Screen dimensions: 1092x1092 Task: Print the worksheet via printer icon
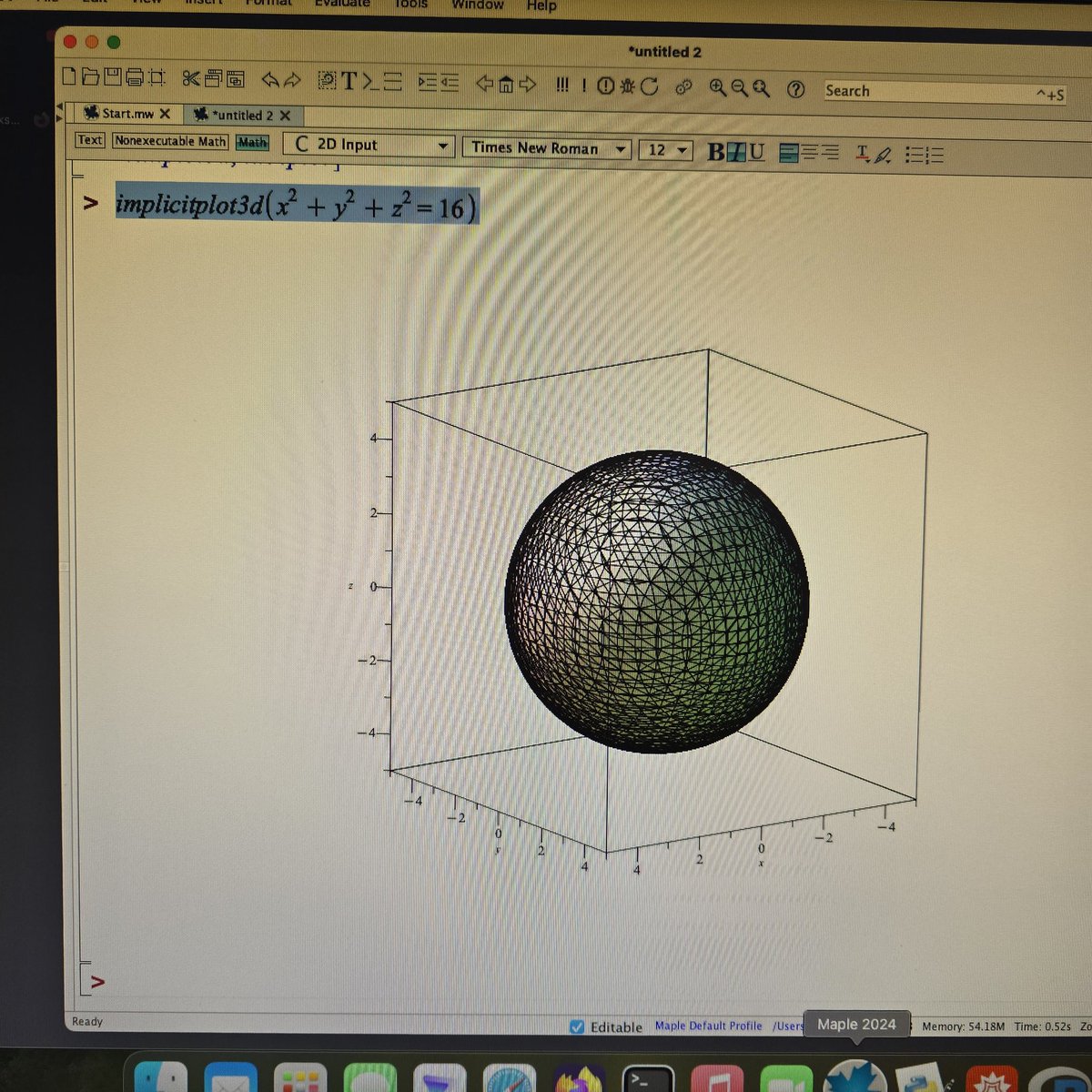[134, 77]
